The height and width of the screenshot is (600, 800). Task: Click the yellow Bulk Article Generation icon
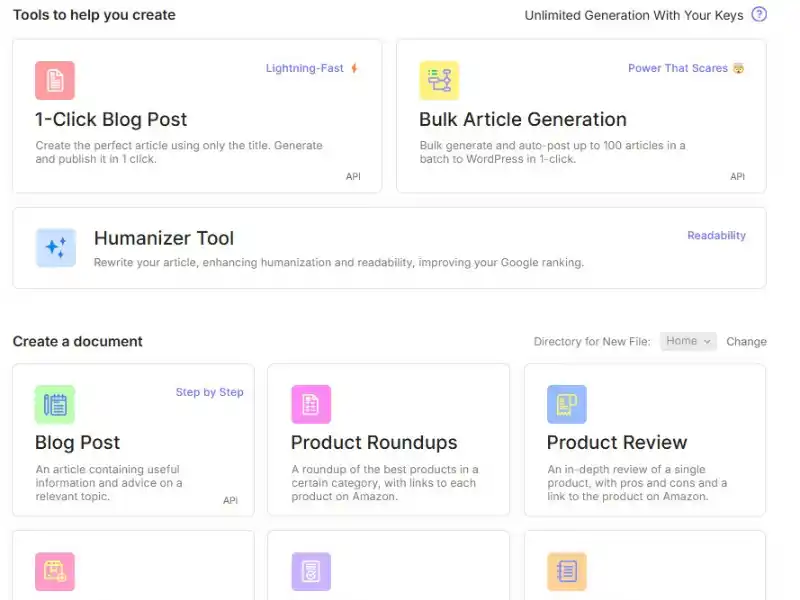439,81
